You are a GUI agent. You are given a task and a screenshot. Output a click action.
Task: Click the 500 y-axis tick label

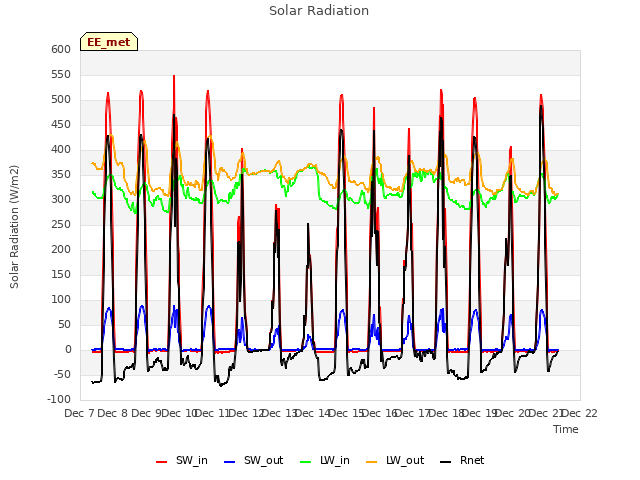[61, 99]
